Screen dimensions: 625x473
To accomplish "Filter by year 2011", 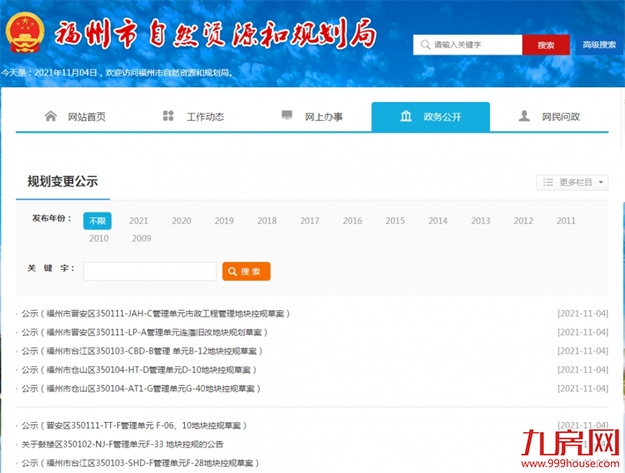I will pos(566,221).
